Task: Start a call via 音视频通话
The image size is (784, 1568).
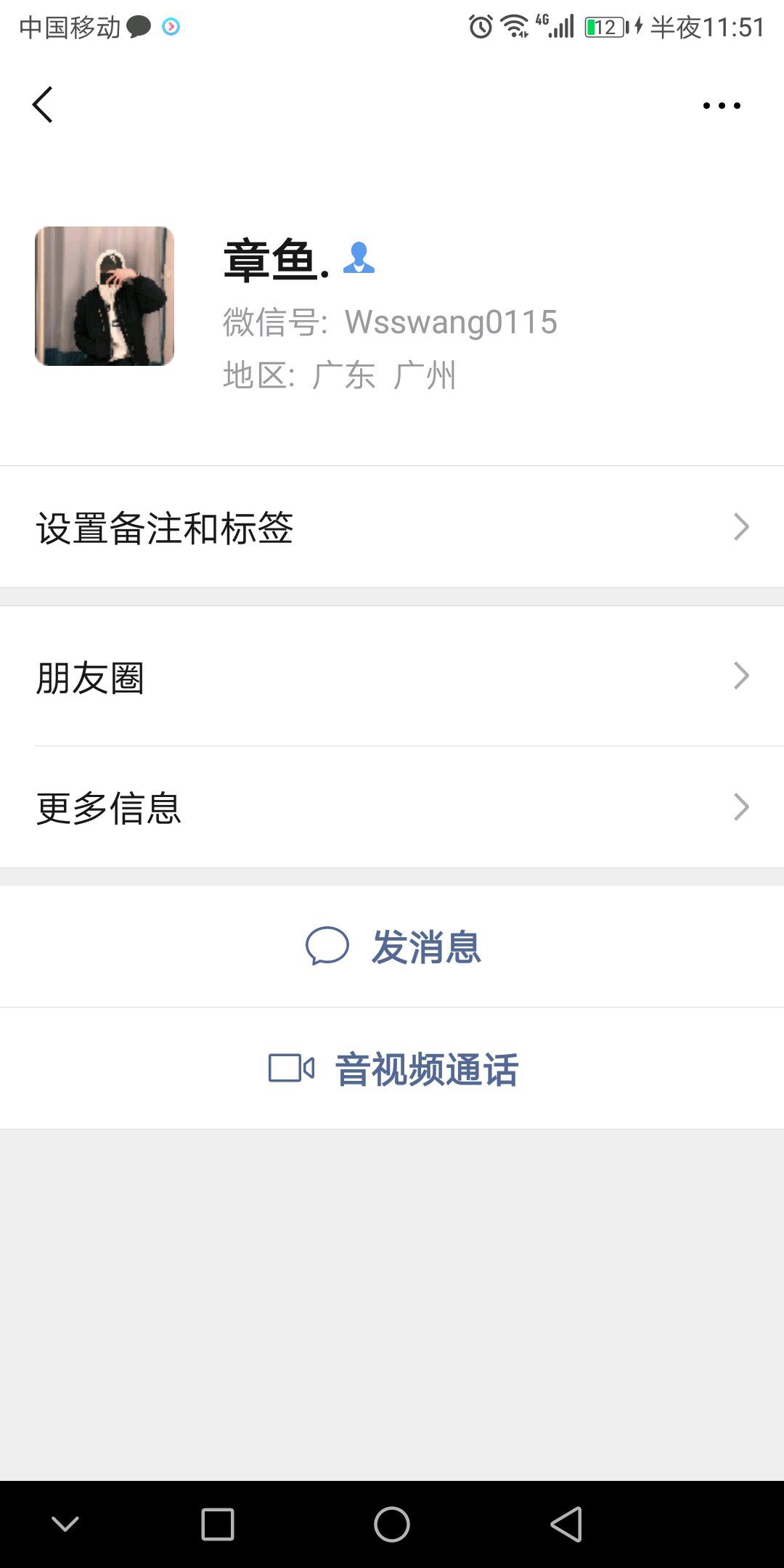Action: (x=426, y=1069)
